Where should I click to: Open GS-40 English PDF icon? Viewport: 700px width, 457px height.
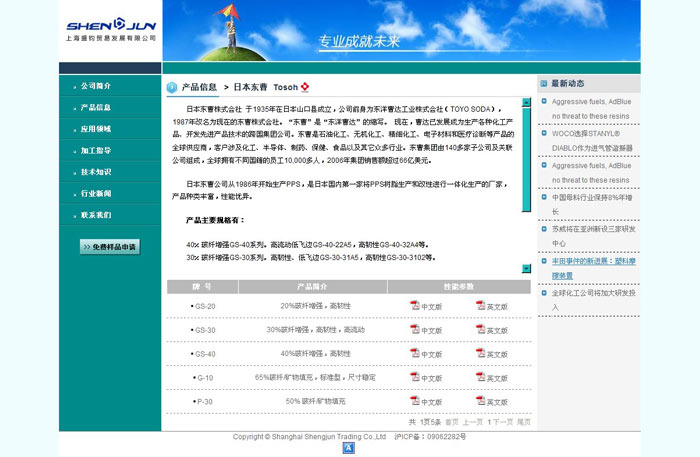click(x=480, y=353)
